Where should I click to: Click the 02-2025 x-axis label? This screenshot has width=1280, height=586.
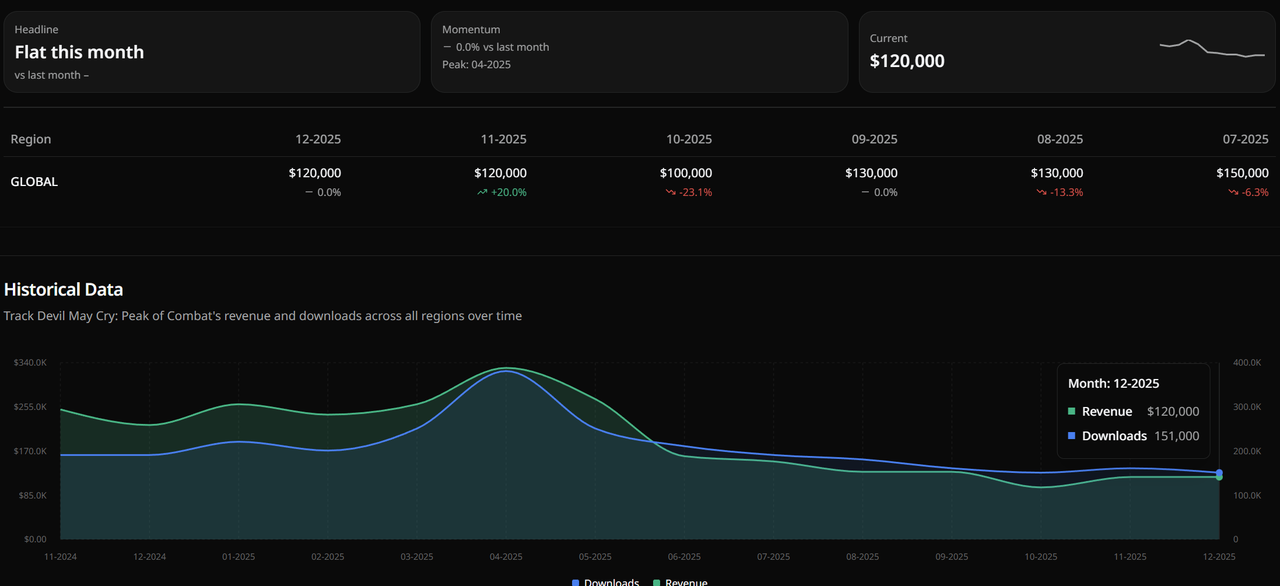point(328,556)
